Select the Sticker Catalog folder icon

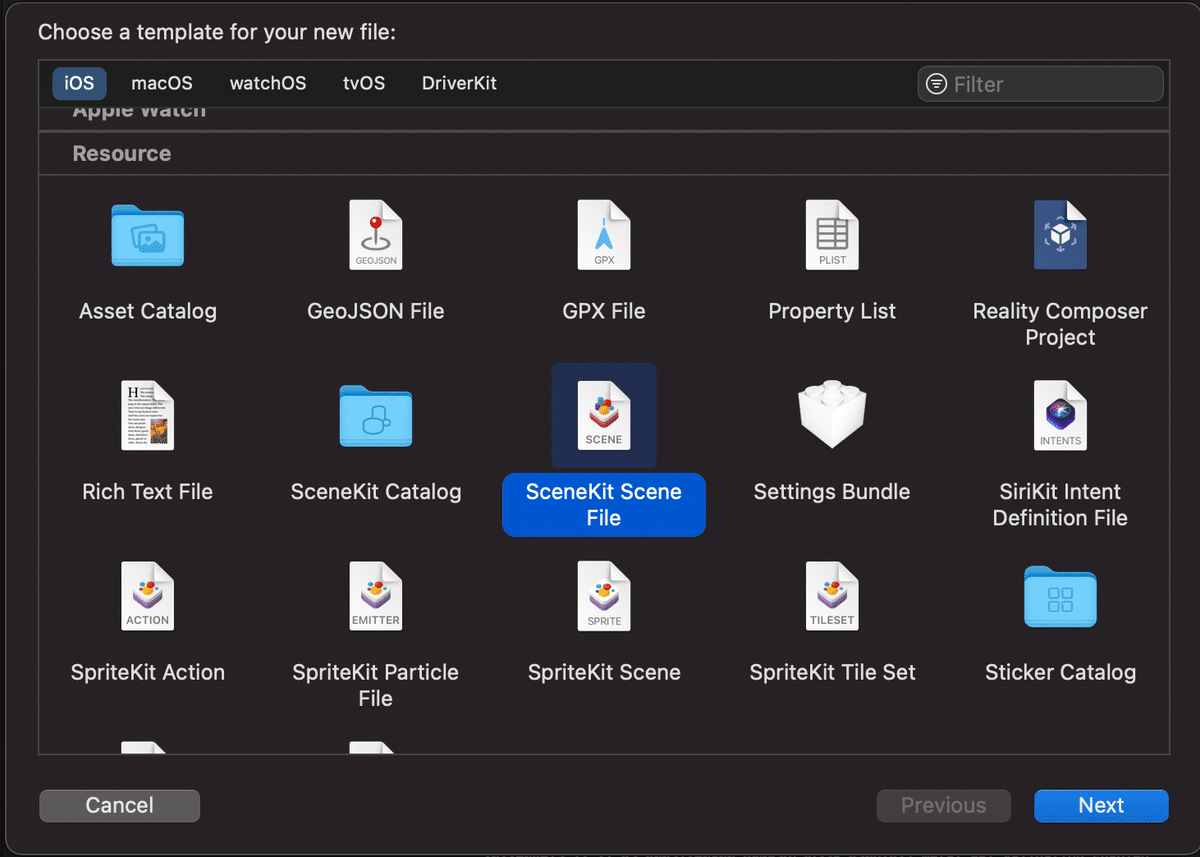click(1060, 595)
